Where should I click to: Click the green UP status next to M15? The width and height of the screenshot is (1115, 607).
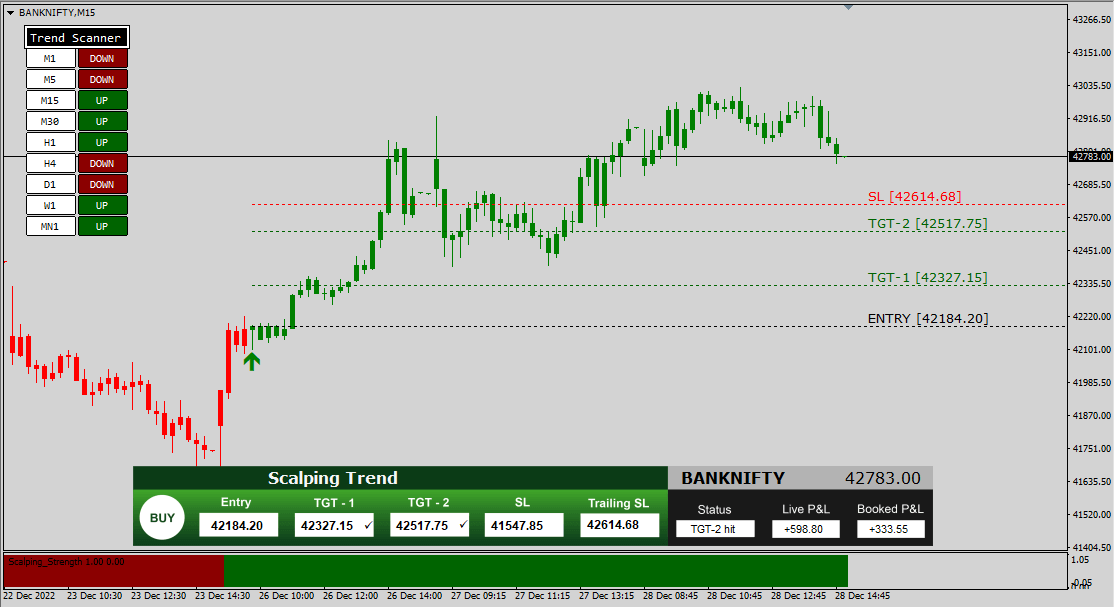coord(102,101)
